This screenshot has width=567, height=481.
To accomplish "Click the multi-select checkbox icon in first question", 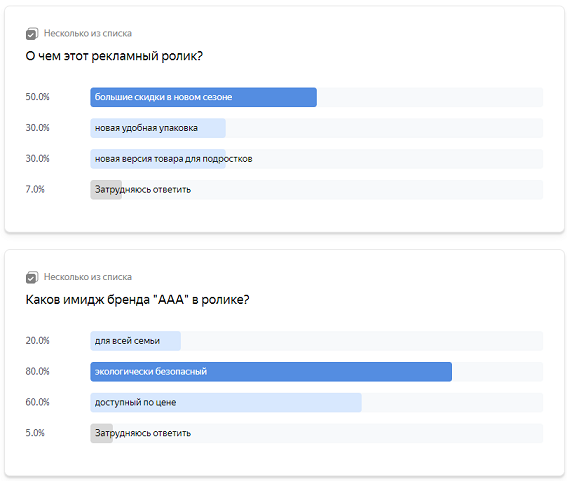I will point(32,34).
